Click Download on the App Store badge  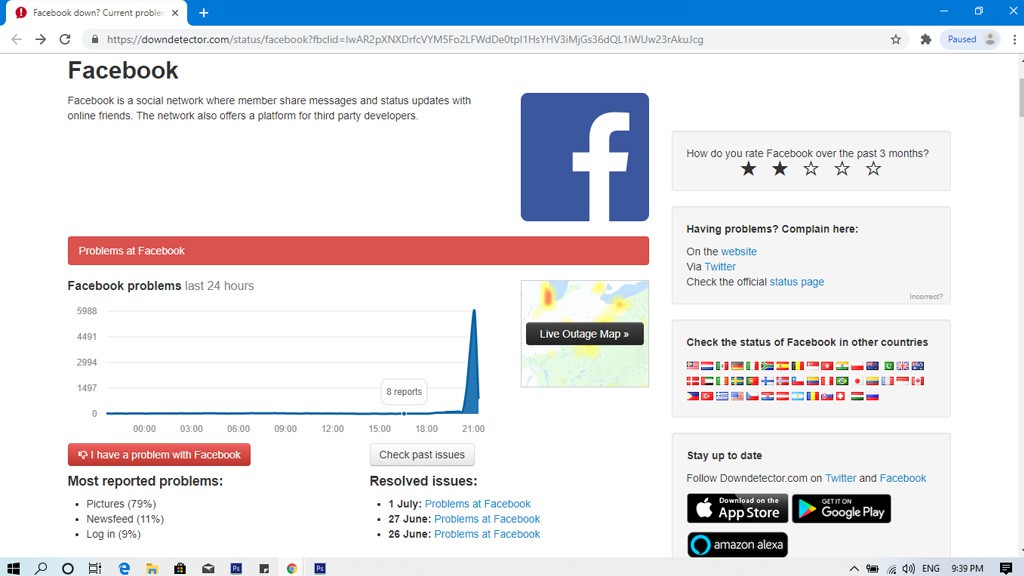737,508
